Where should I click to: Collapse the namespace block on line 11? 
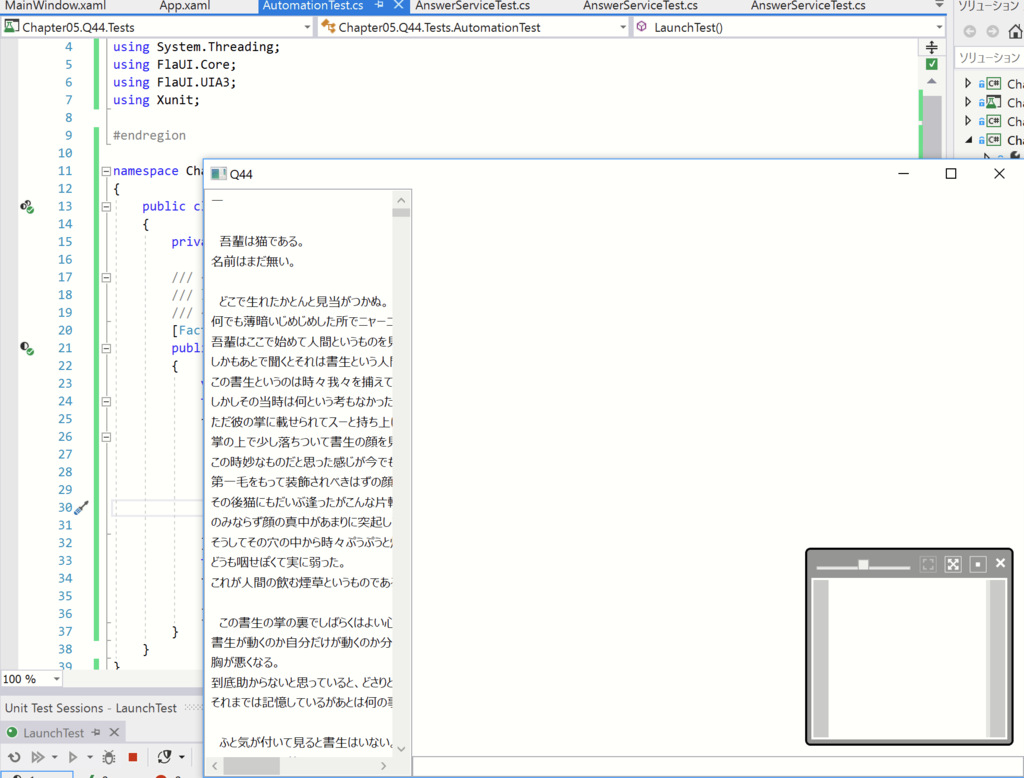click(106, 171)
